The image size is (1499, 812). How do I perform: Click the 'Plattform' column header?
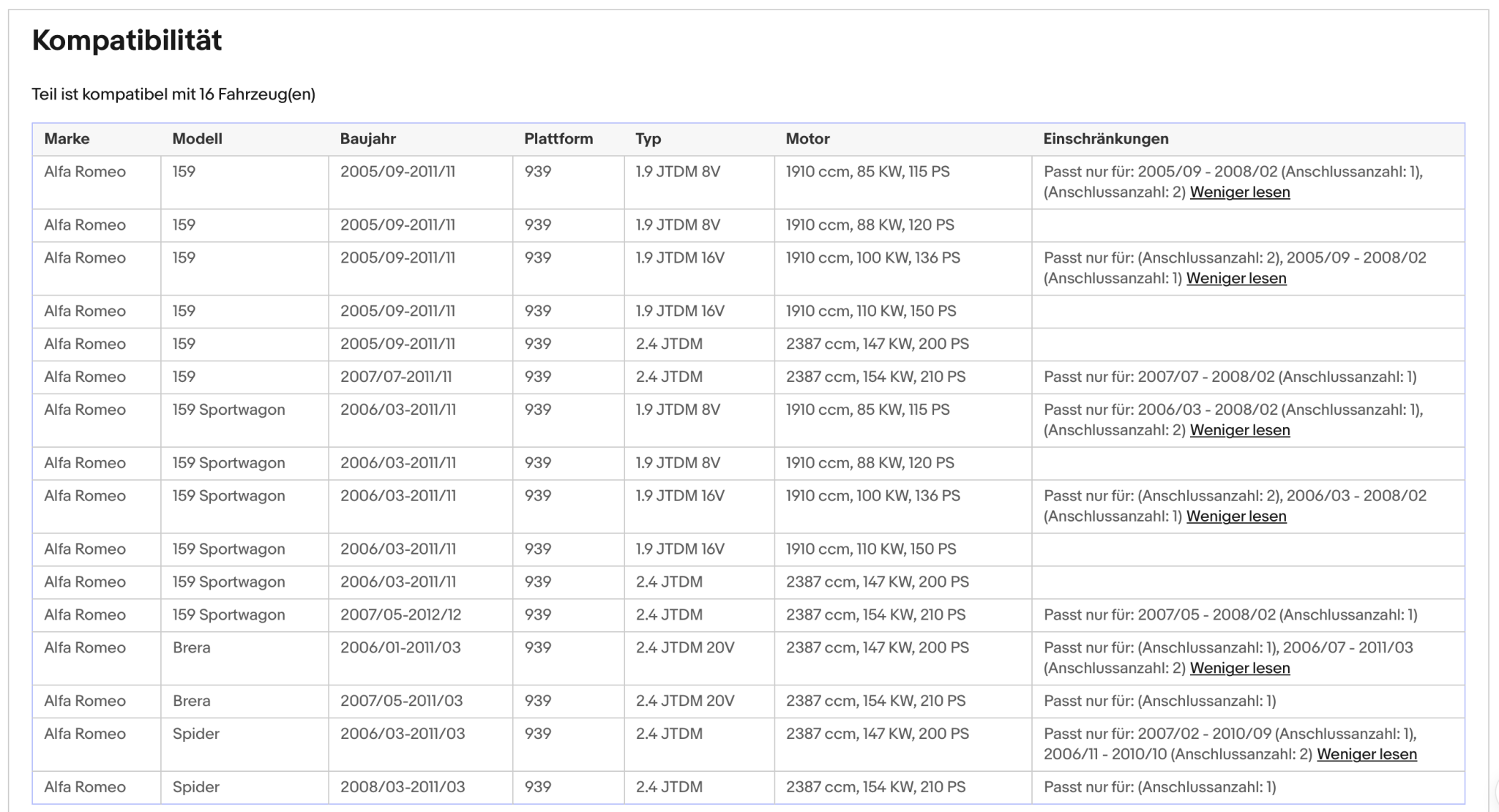[x=558, y=139]
